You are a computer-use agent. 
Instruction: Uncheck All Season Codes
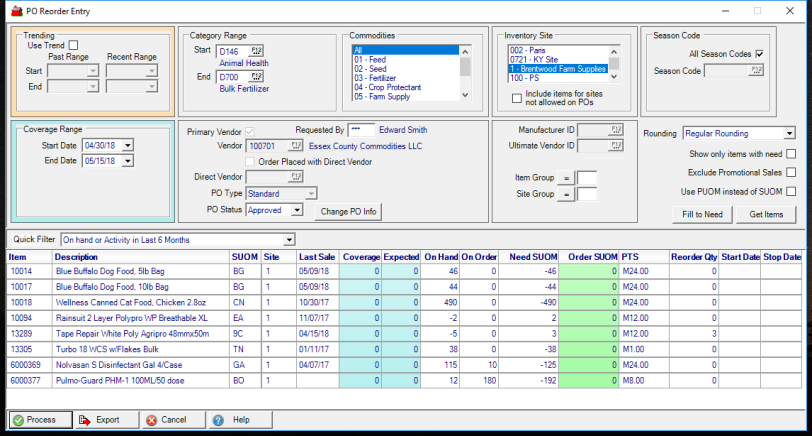(x=760, y=53)
